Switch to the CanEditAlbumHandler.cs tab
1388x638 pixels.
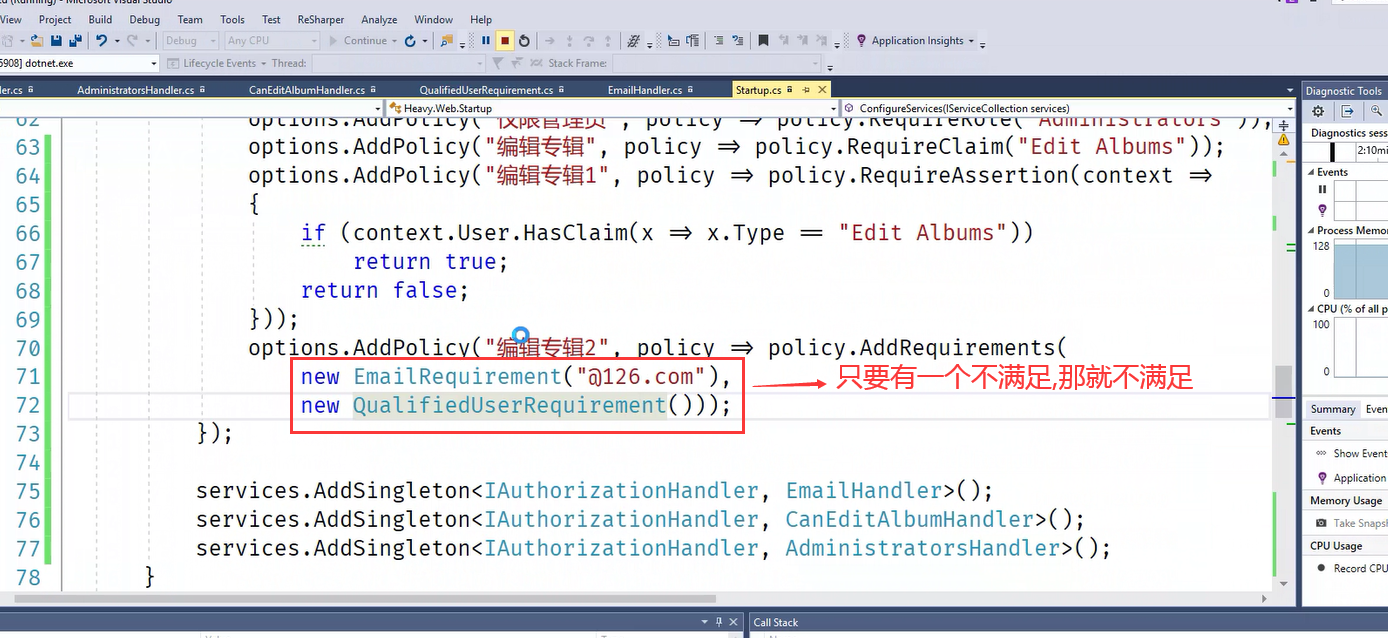306,90
